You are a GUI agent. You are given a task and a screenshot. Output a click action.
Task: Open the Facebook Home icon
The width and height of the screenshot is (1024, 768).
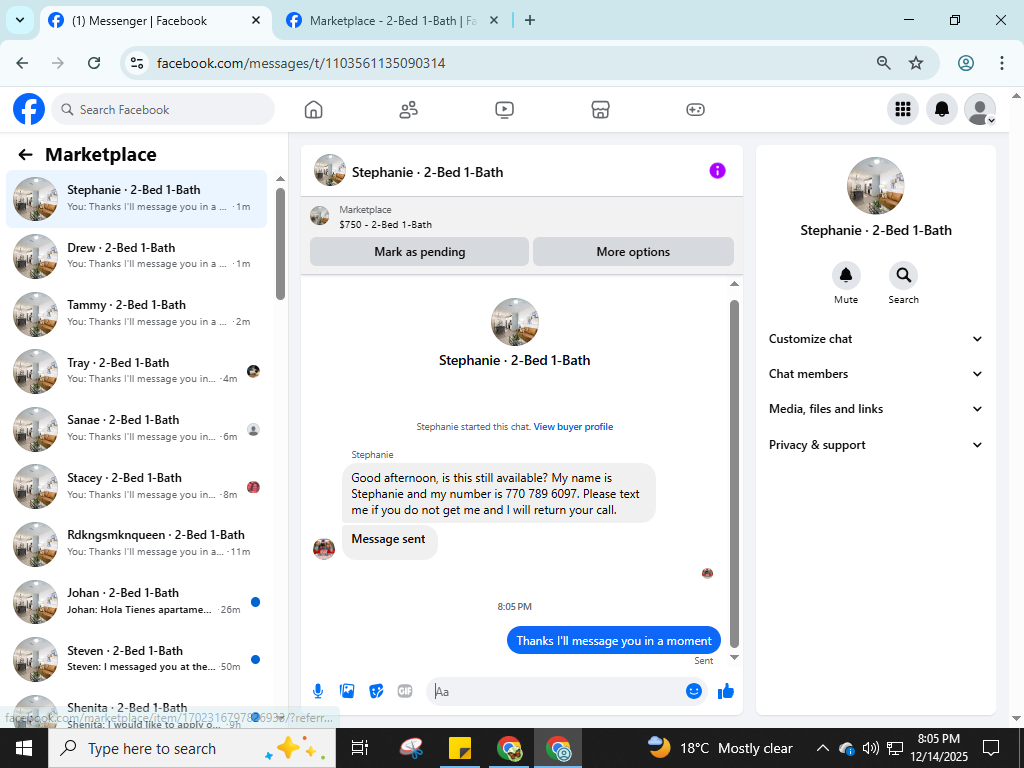tap(313, 110)
